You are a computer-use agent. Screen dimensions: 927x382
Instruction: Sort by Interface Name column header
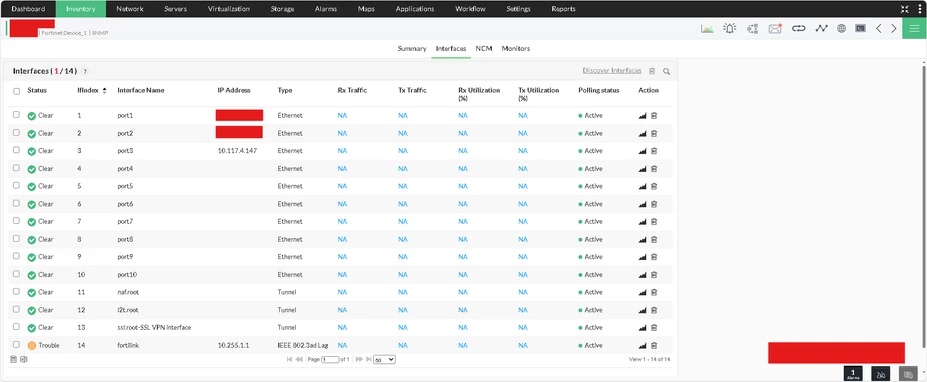tap(141, 90)
